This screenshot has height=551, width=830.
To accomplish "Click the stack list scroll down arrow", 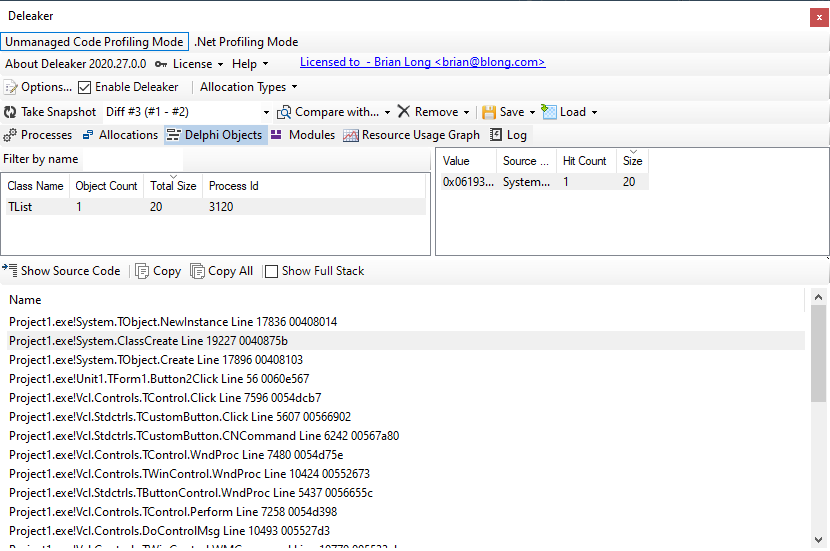I will tap(818, 540).
